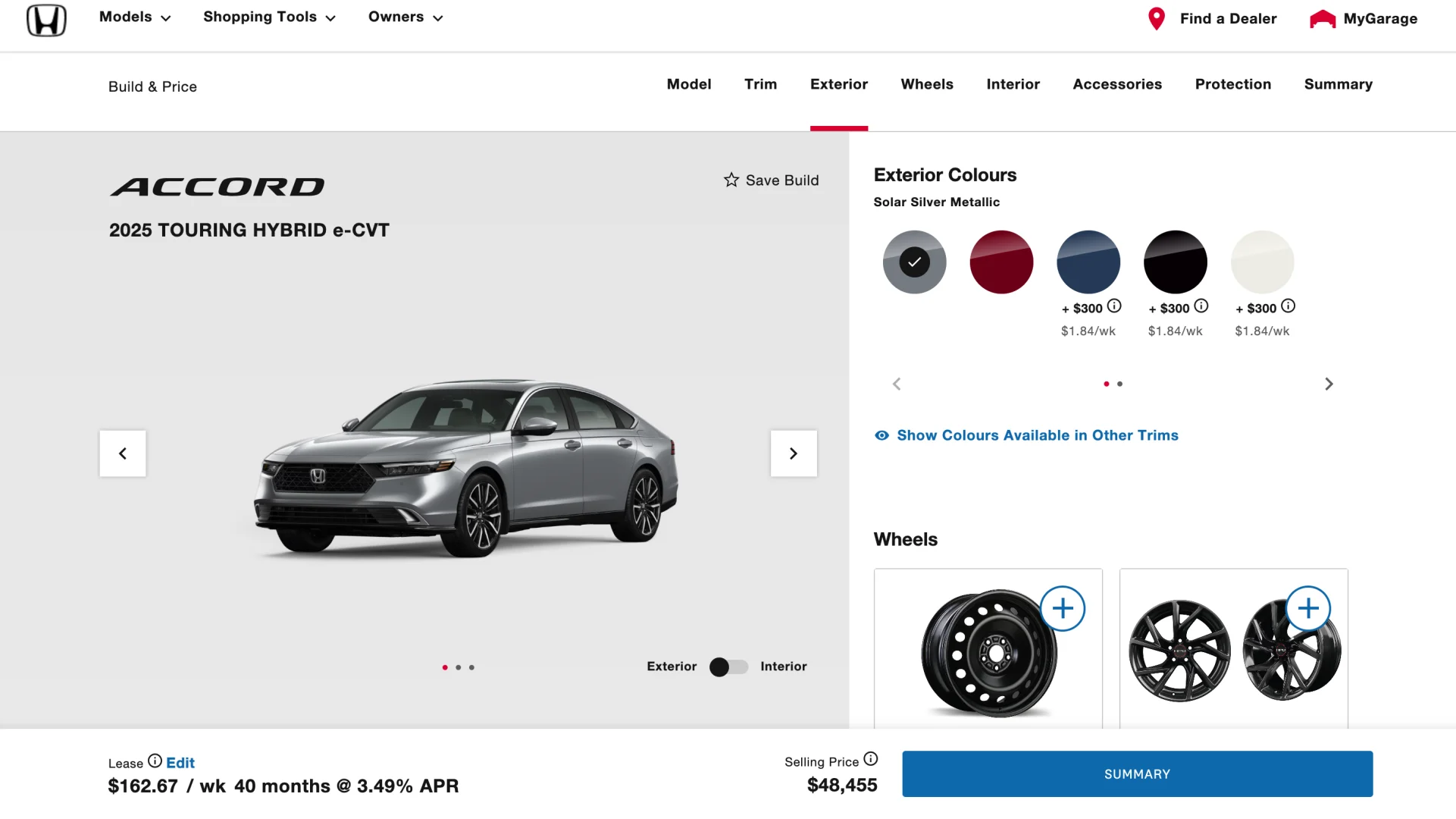Click the Find a Dealer pin icon

[1156, 19]
